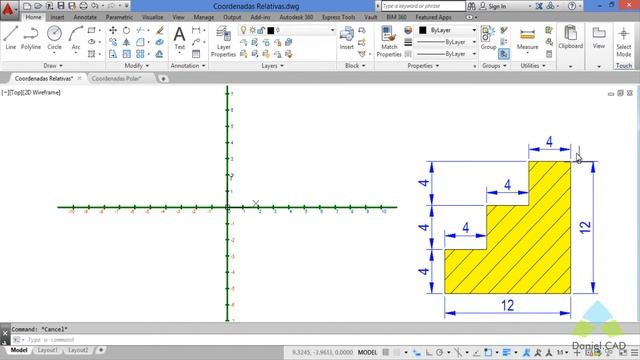
Task: Select the Polyline tool
Action: [31, 38]
